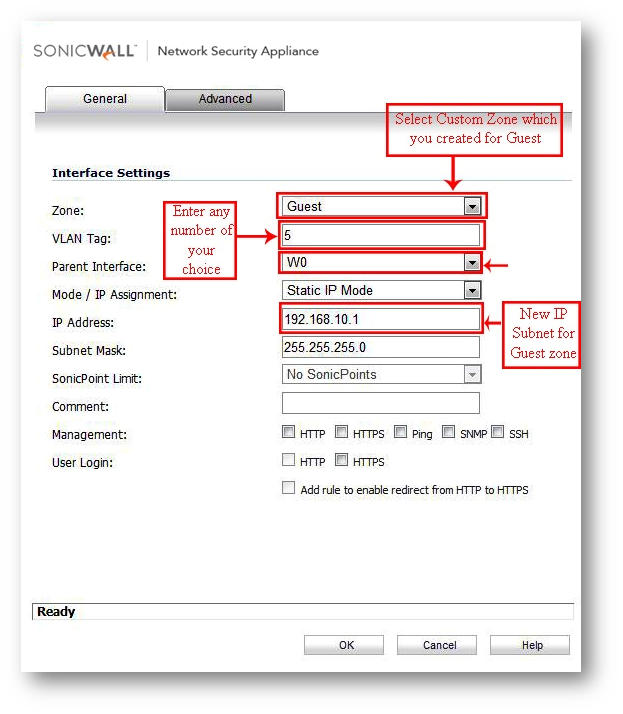The height and width of the screenshot is (714, 623).
Task: Open Help for interface settings
Action: pos(530,645)
